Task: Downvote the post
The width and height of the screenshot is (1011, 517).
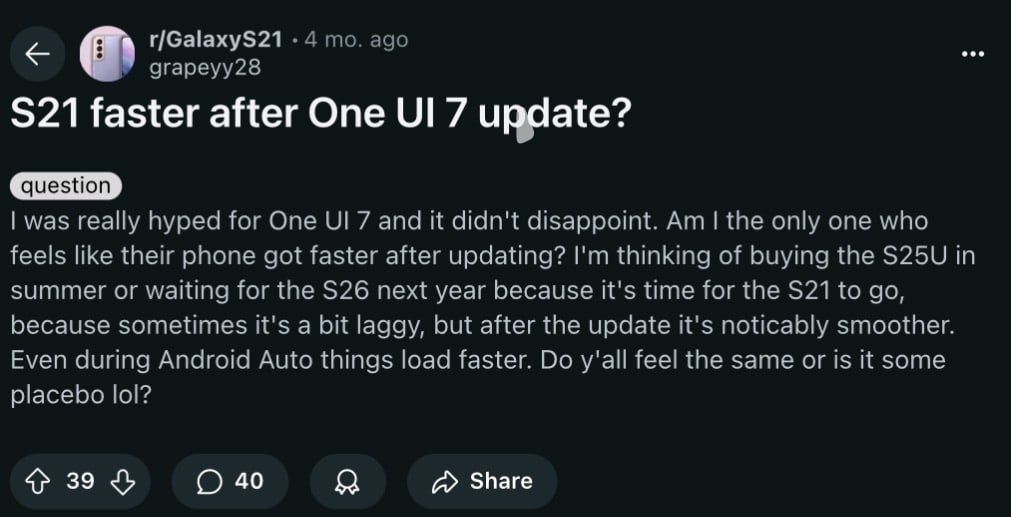Action: 122,482
